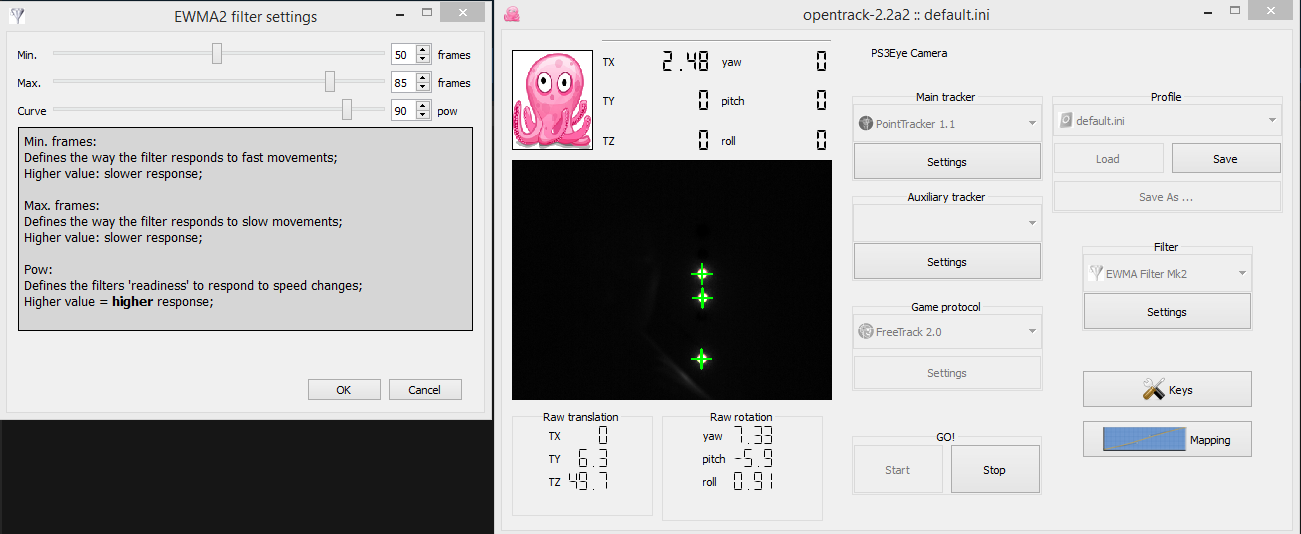
Task: Click the curve graph icon on Mapping button
Action: (x=1144, y=439)
